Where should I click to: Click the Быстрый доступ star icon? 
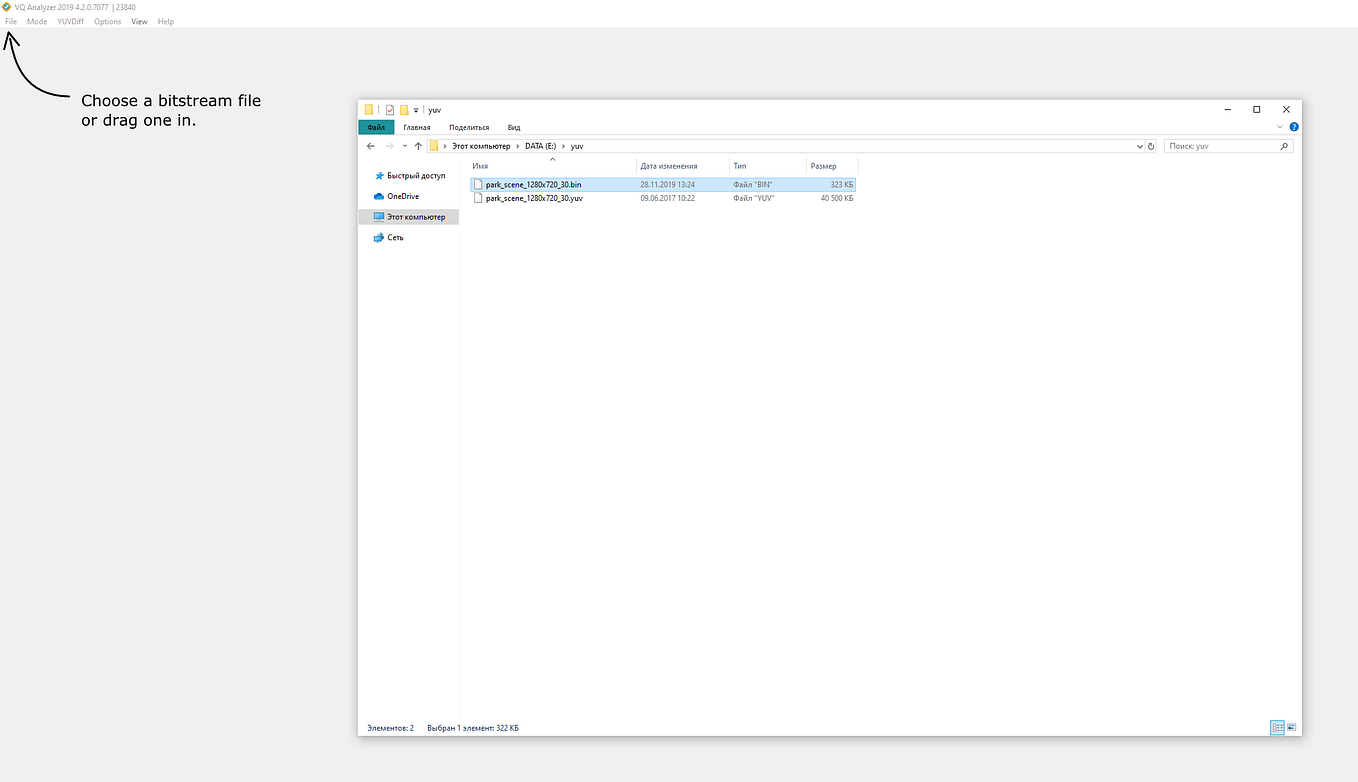[x=378, y=175]
